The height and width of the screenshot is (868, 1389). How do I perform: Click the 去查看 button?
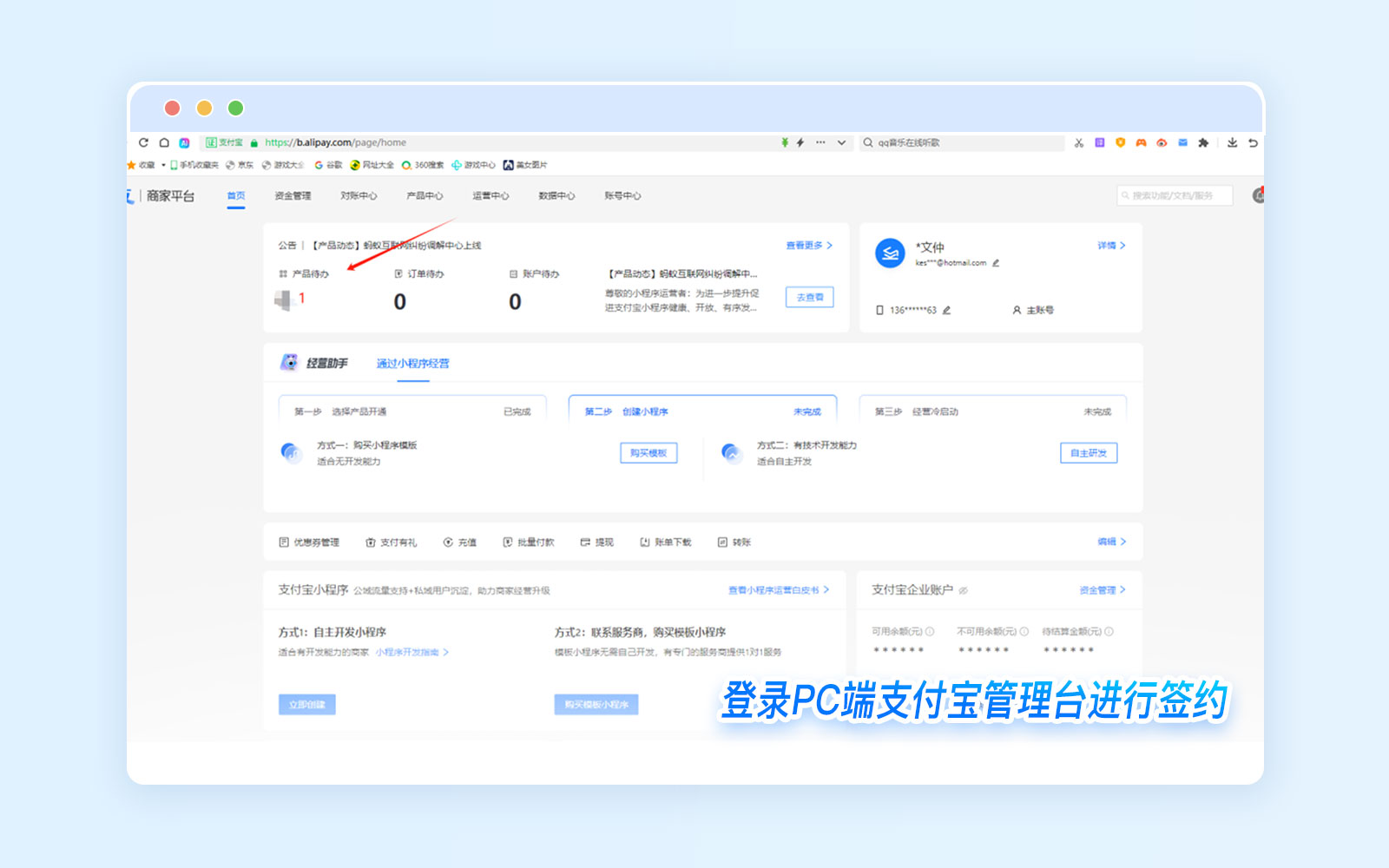[810, 297]
